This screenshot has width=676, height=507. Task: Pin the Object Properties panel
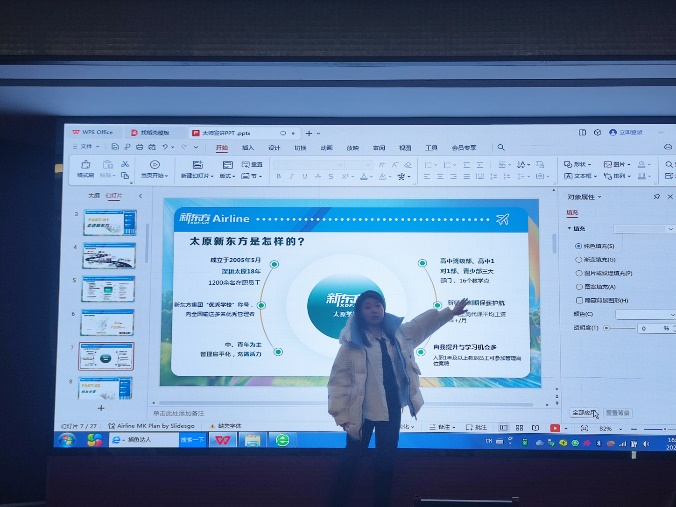click(x=657, y=196)
